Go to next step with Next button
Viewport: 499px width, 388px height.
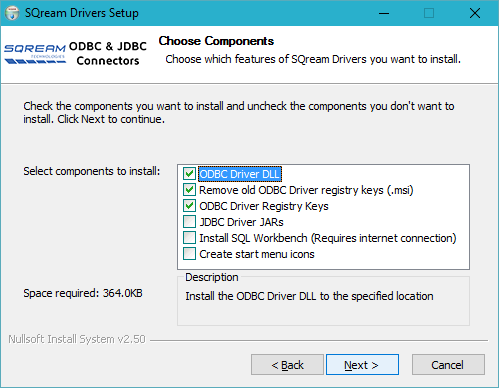click(362, 365)
